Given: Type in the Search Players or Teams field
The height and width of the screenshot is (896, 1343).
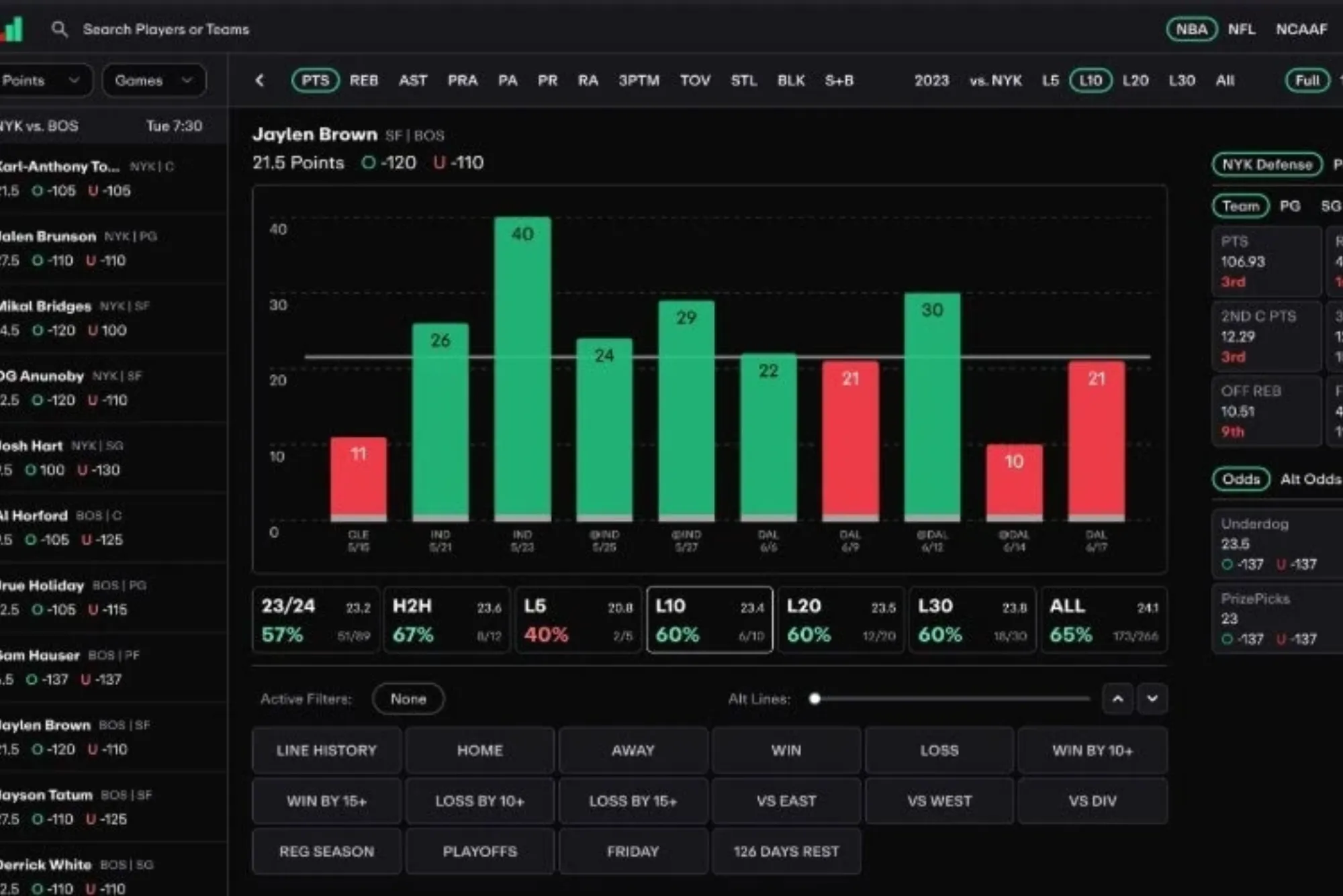Looking at the screenshot, I should [166, 29].
